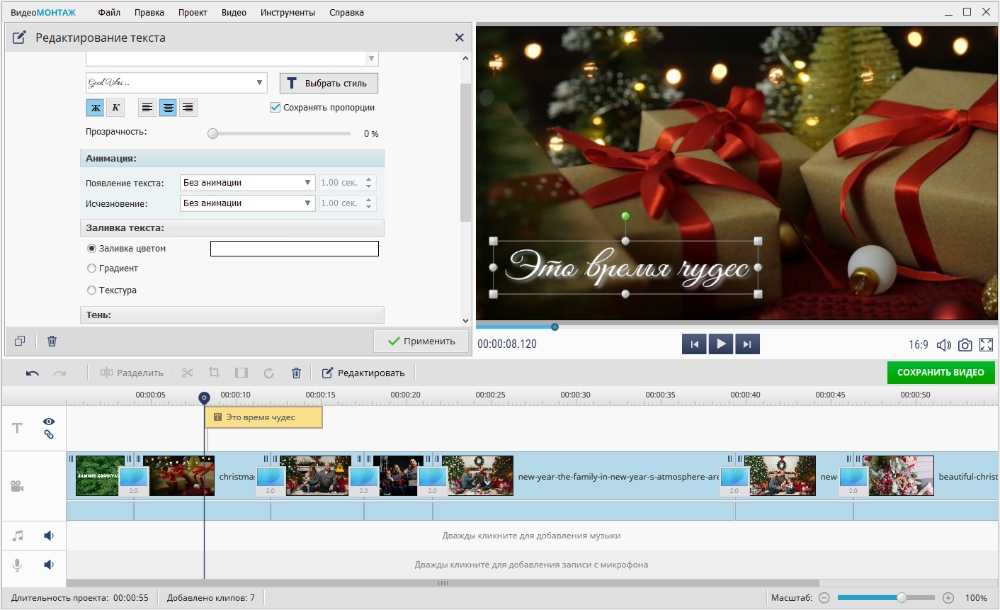Image resolution: width=1000 pixels, height=610 pixels.
Task: Open Появление текста animation dropdown
Action: click(247, 183)
